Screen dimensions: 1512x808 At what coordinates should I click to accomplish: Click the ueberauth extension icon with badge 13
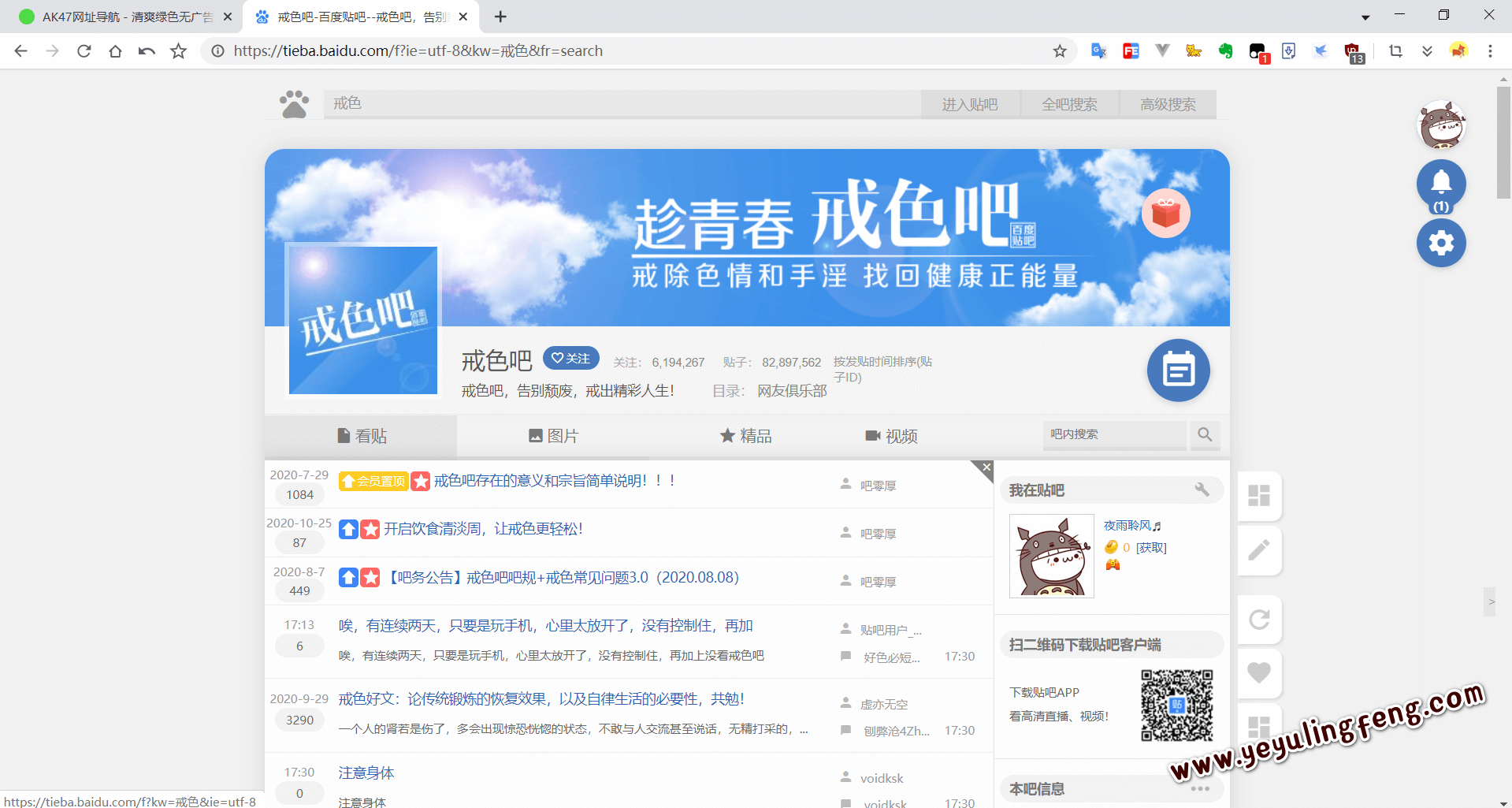coord(1353,52)
